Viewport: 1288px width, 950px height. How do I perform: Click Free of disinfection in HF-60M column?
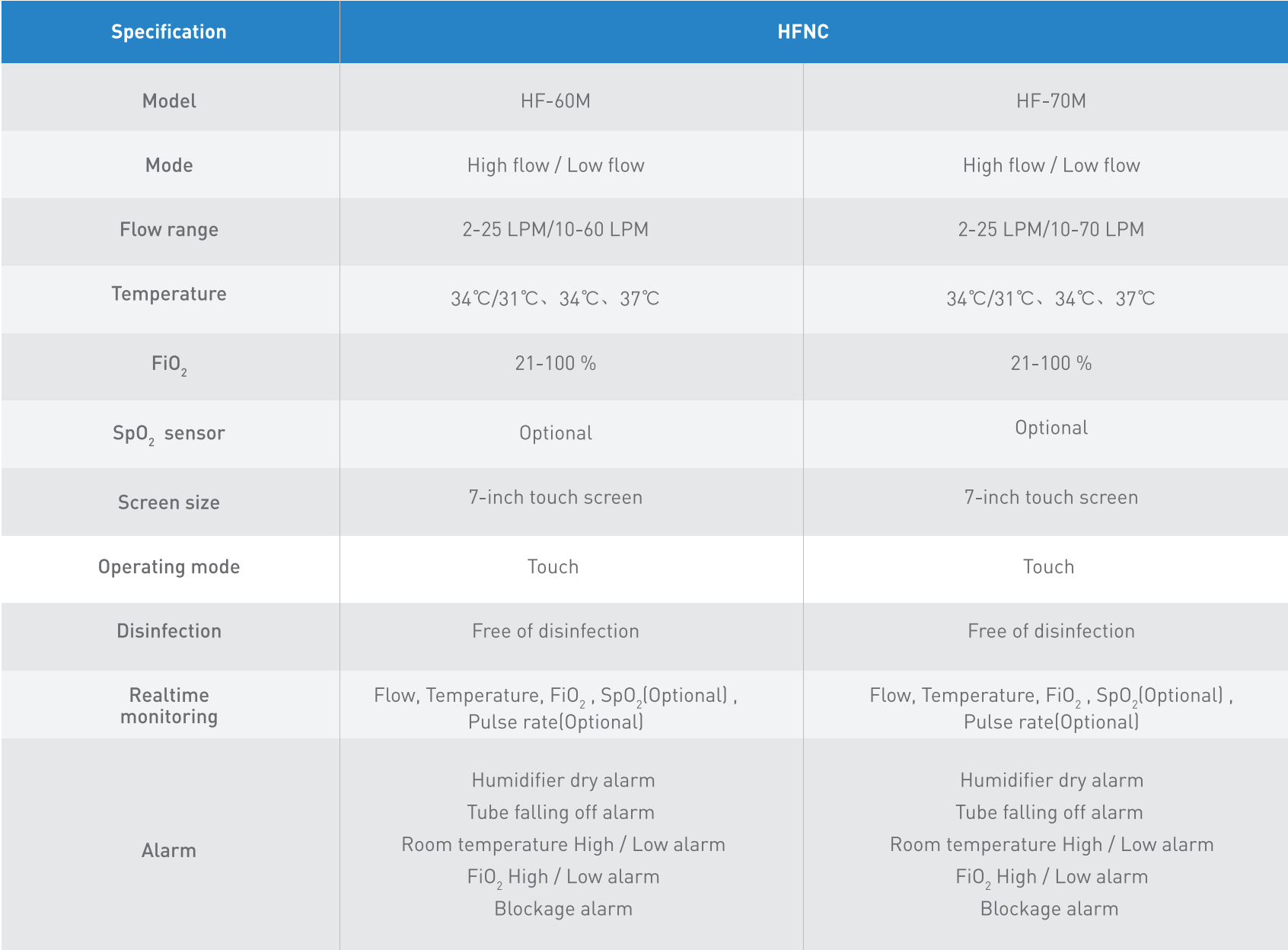click(556, 631)
